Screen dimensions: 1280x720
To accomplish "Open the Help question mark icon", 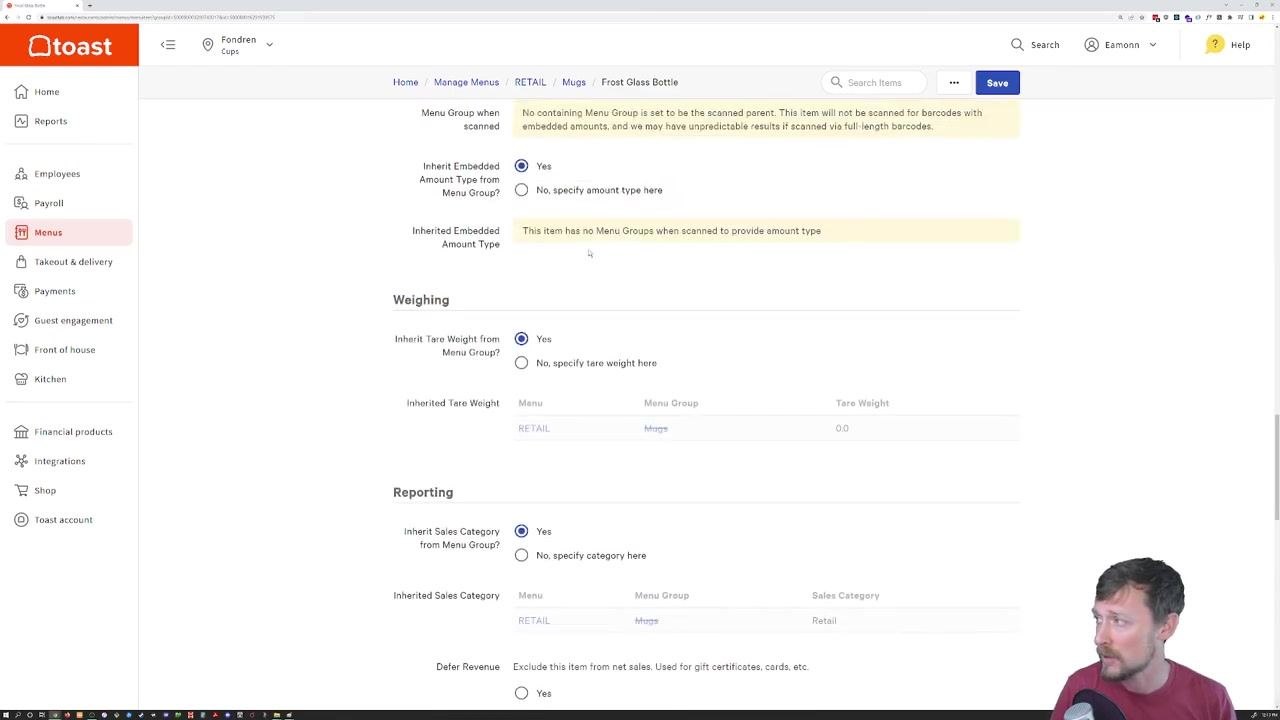I will (1214, 45).
